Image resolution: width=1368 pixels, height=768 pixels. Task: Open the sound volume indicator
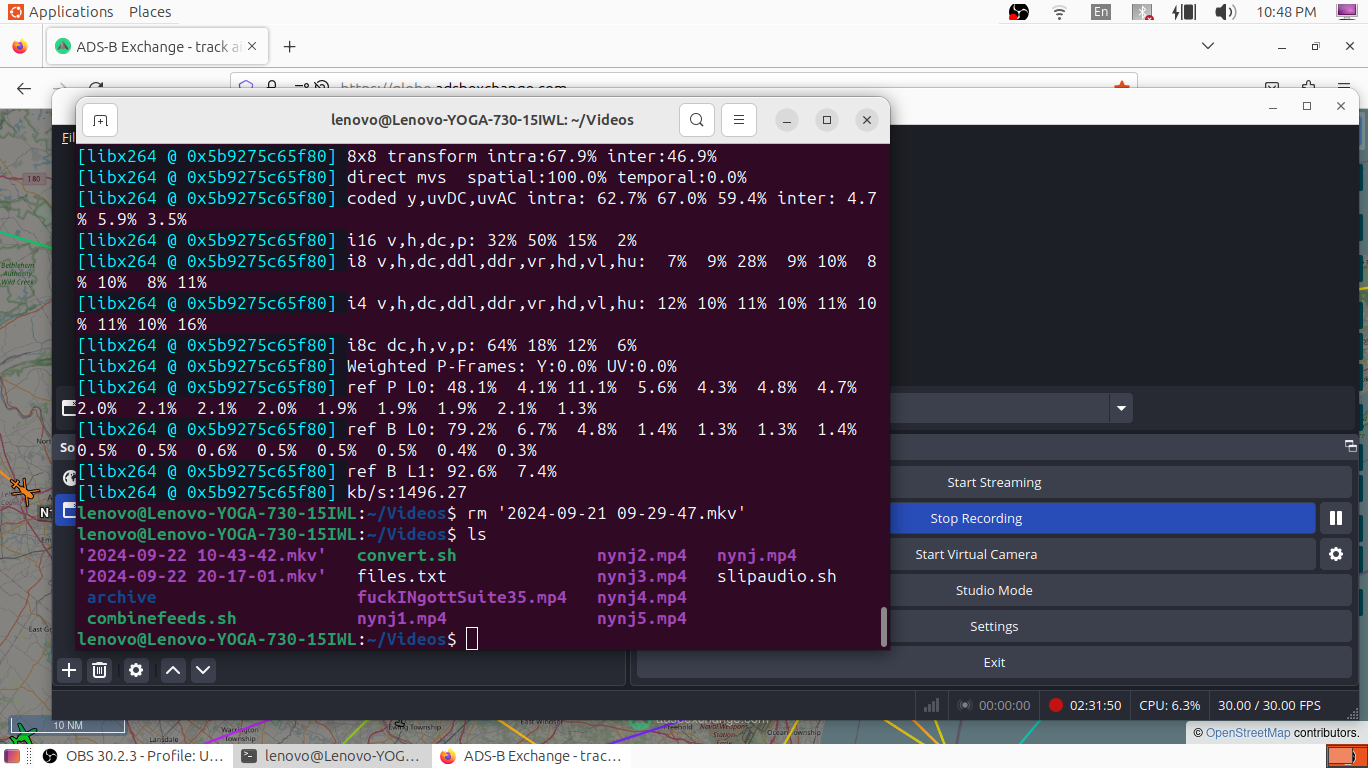tap(1225, 12)
